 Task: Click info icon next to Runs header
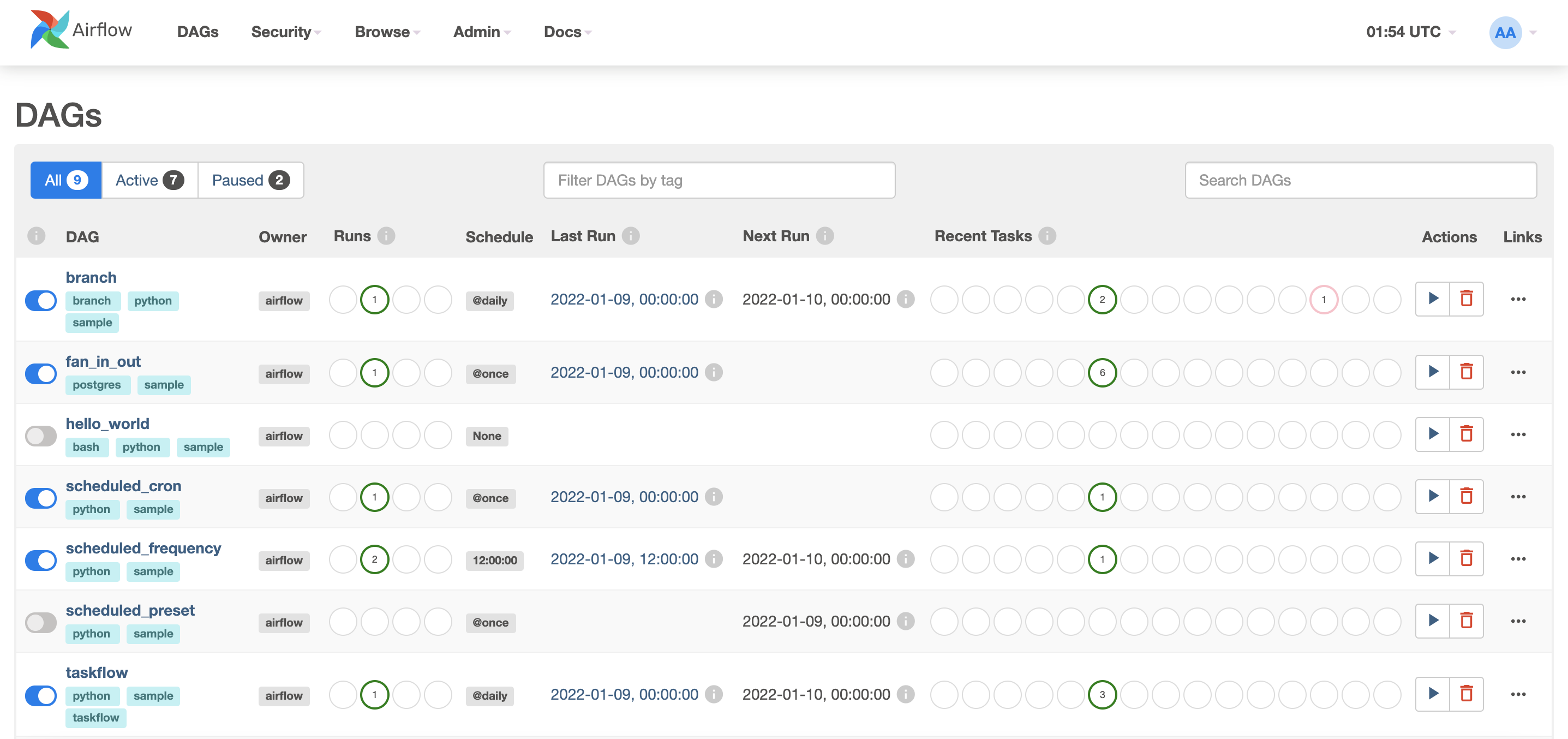point(386,236)
